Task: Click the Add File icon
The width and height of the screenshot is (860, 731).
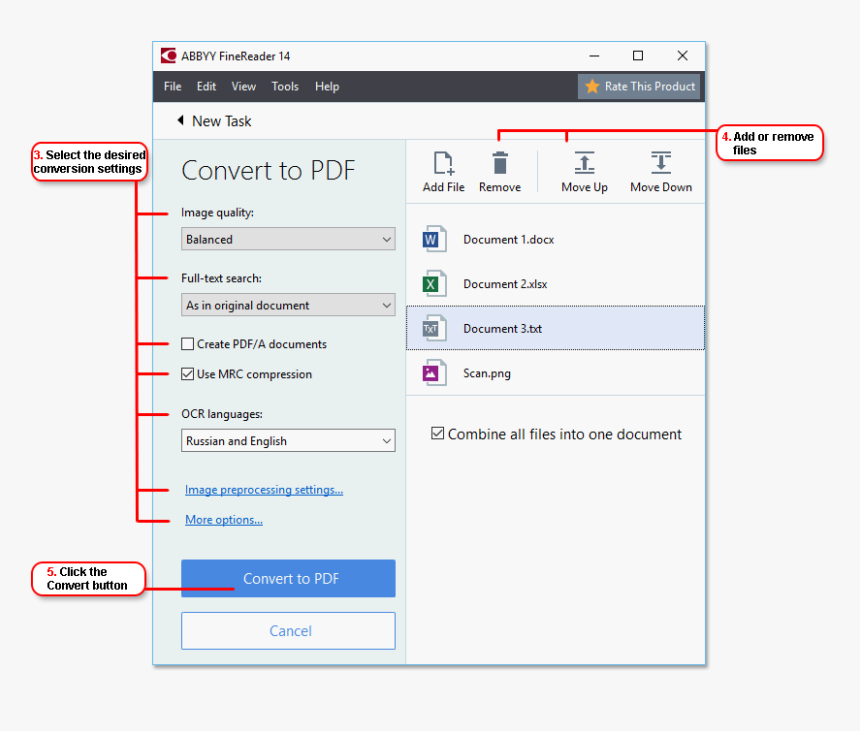Action: 443,163
